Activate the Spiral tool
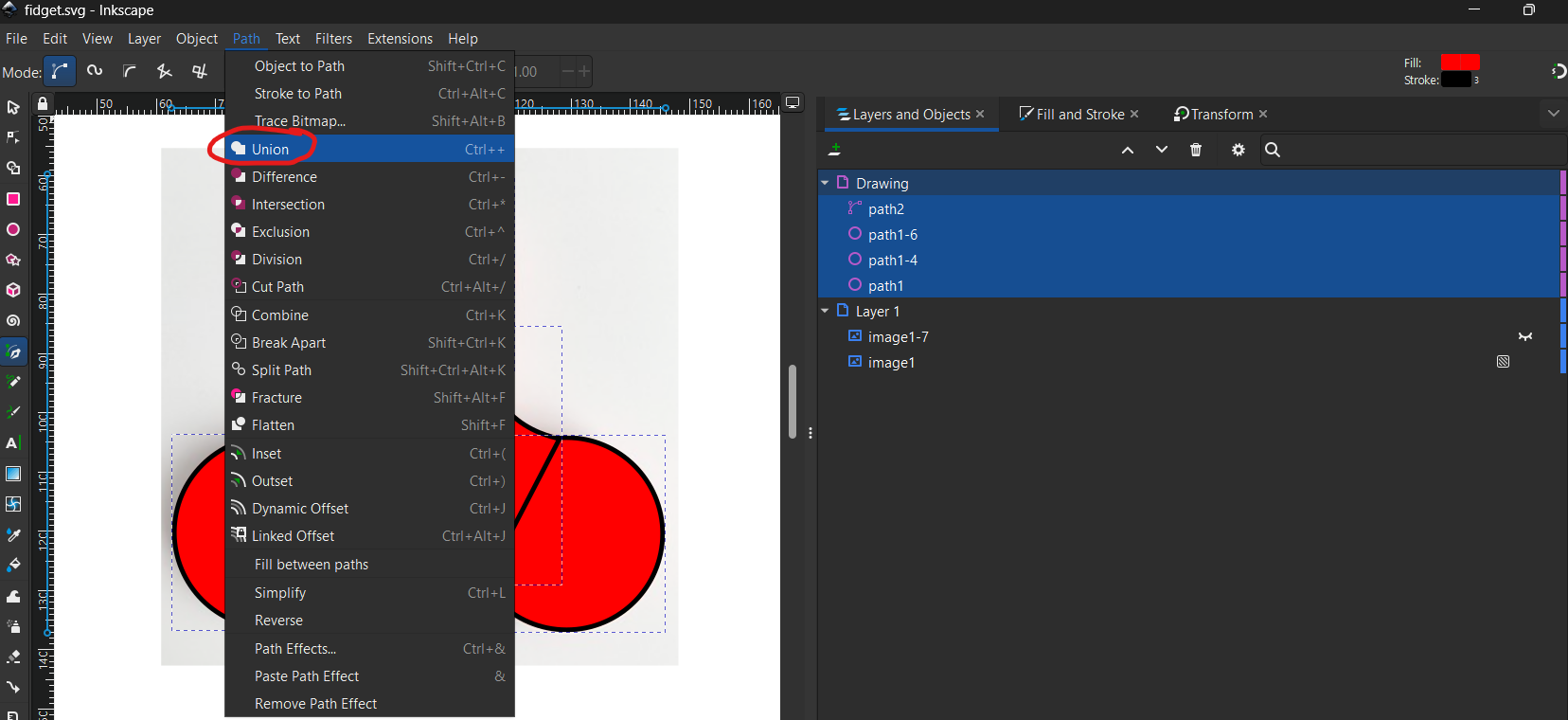Screen dimensions: 1568x720 [x=13, y=320]
